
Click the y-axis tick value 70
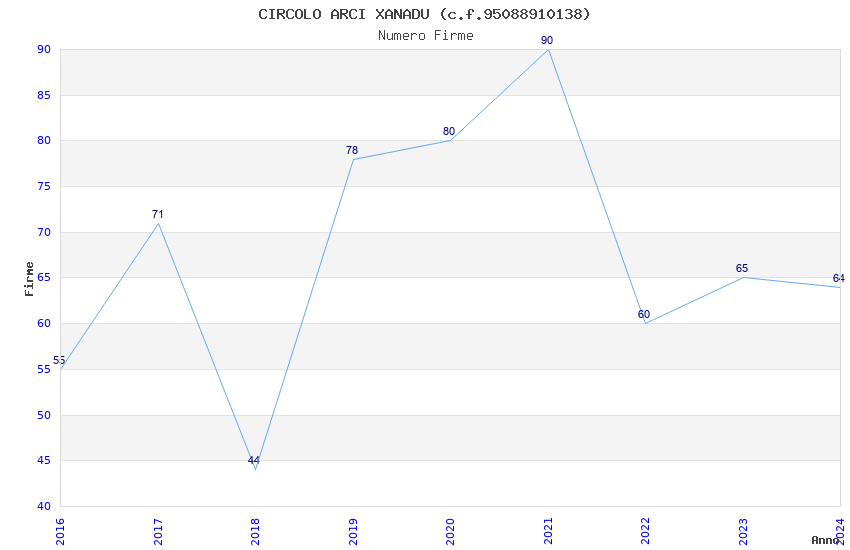click(x=44, y=232)
